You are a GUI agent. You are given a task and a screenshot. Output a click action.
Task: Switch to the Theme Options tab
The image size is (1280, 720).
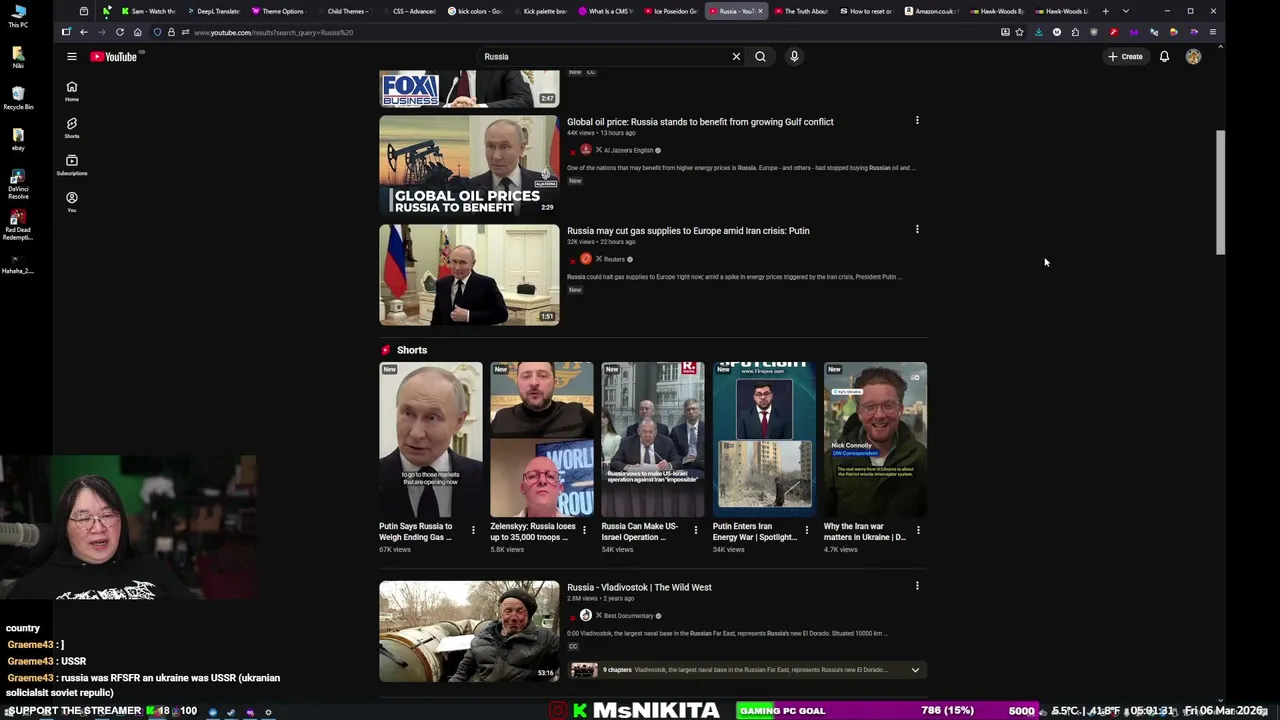(x=279, y=11)
